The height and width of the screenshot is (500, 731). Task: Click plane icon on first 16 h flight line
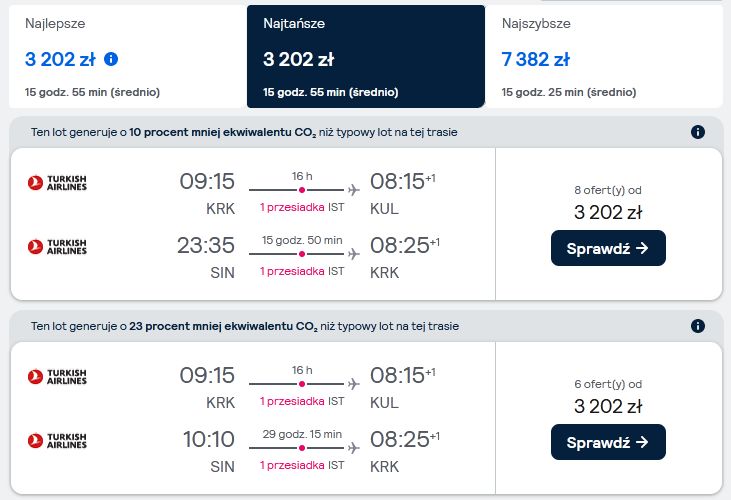(354, 190)
